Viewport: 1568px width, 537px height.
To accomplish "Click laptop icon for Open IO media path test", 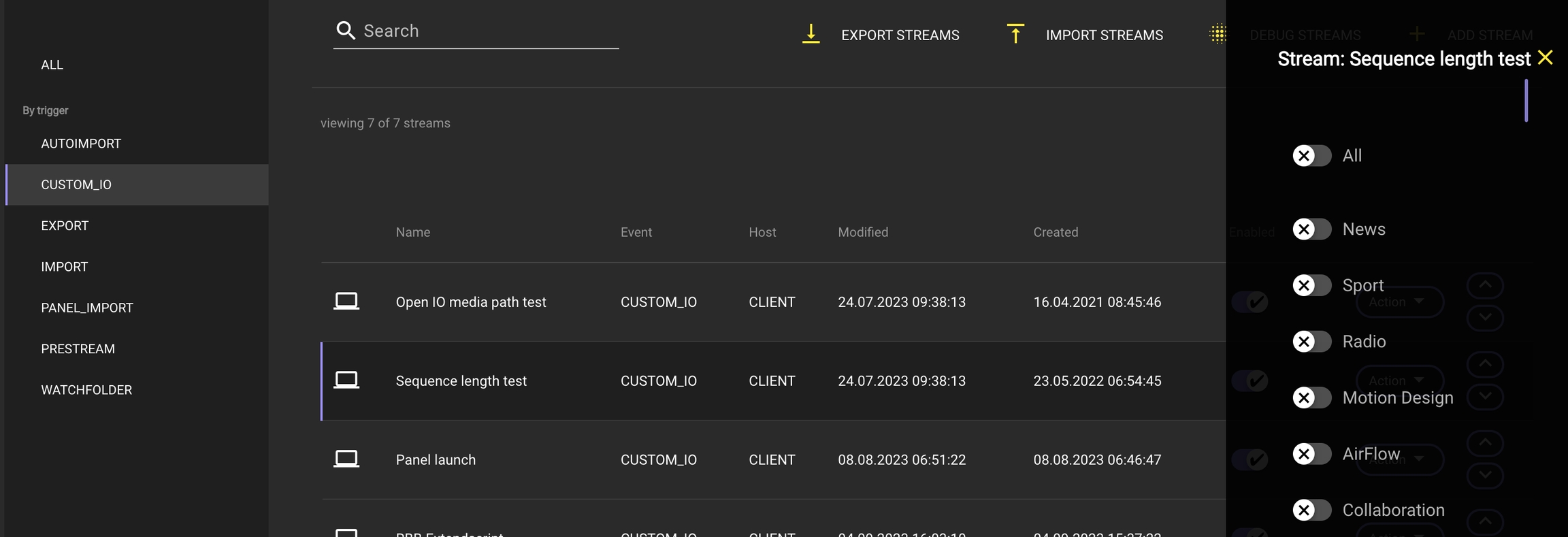I will coord(346,302).
